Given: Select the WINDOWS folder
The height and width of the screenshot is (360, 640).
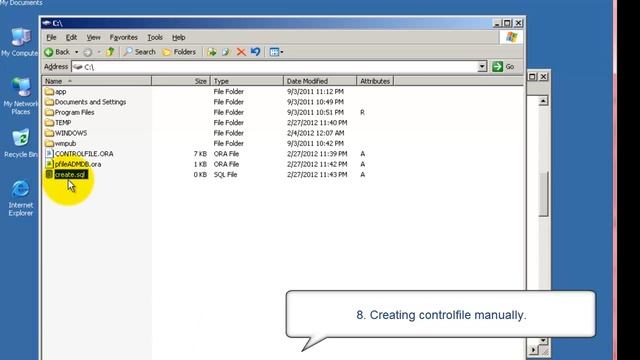Looking at the screenshot, I should coord(71,133).
